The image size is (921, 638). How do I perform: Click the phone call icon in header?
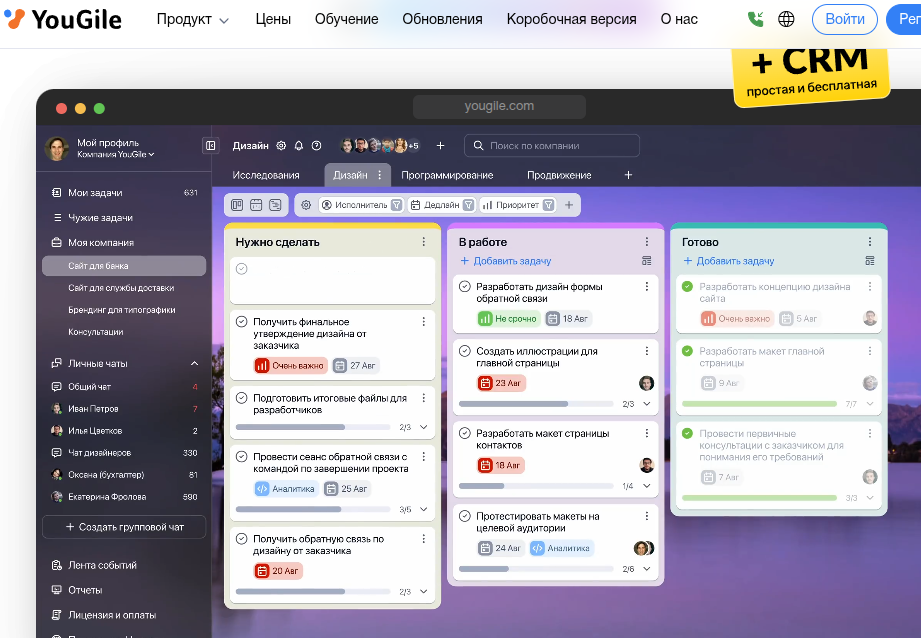[x=755, y=19]
